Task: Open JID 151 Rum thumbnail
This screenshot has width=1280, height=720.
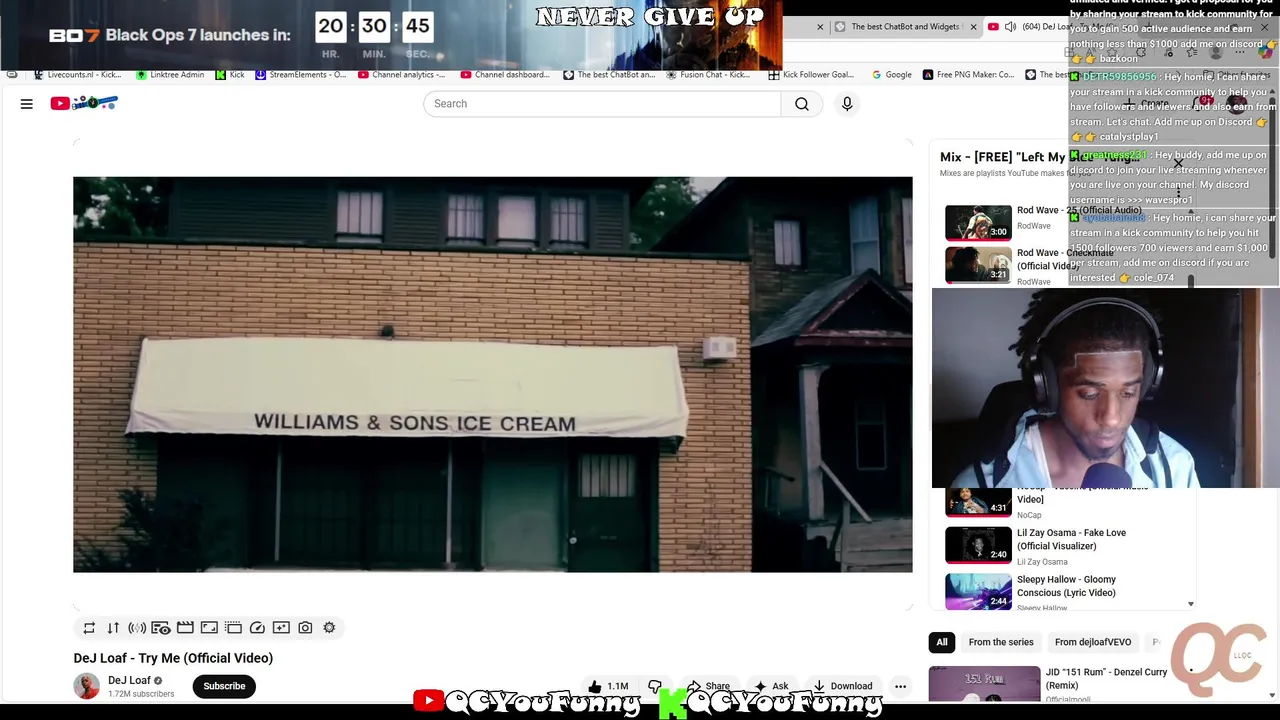Action: [x=984, y=684]
